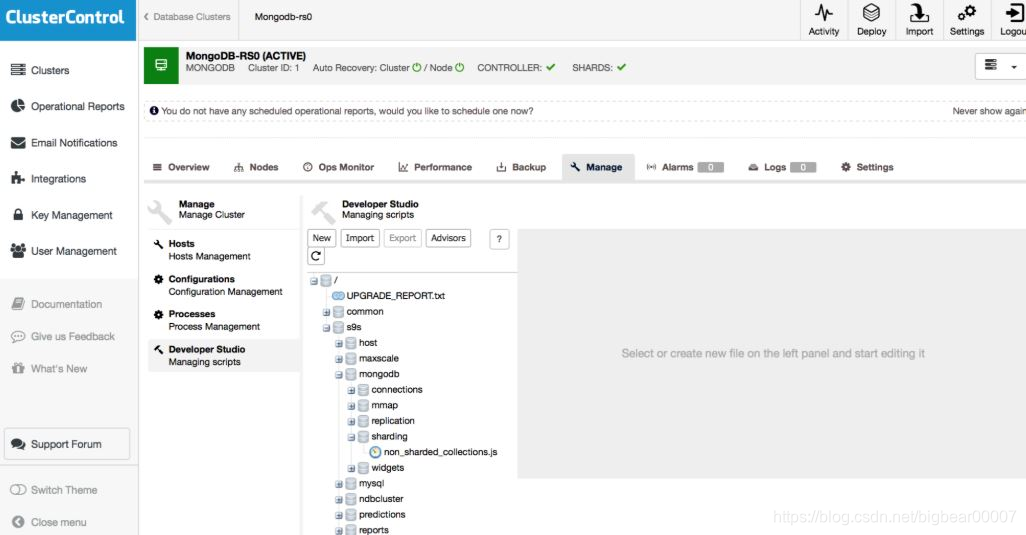1026x535 pixels.
Task: Expand the connections folder
Action: click(x=351, y=390)
